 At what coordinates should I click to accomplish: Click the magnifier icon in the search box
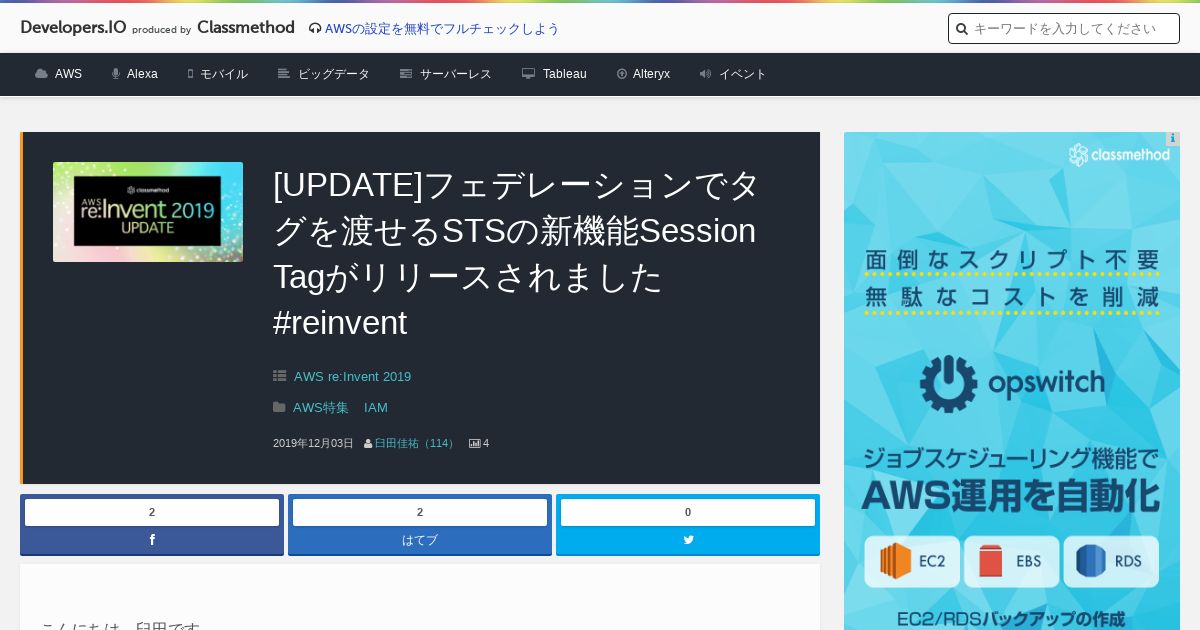pyautogui.click(x=962, y=29)
